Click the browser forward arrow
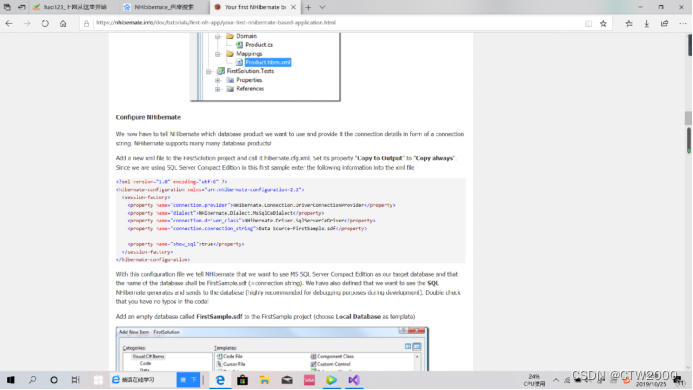693x390 pixels. pyautogui.click(x=27, y=23)
